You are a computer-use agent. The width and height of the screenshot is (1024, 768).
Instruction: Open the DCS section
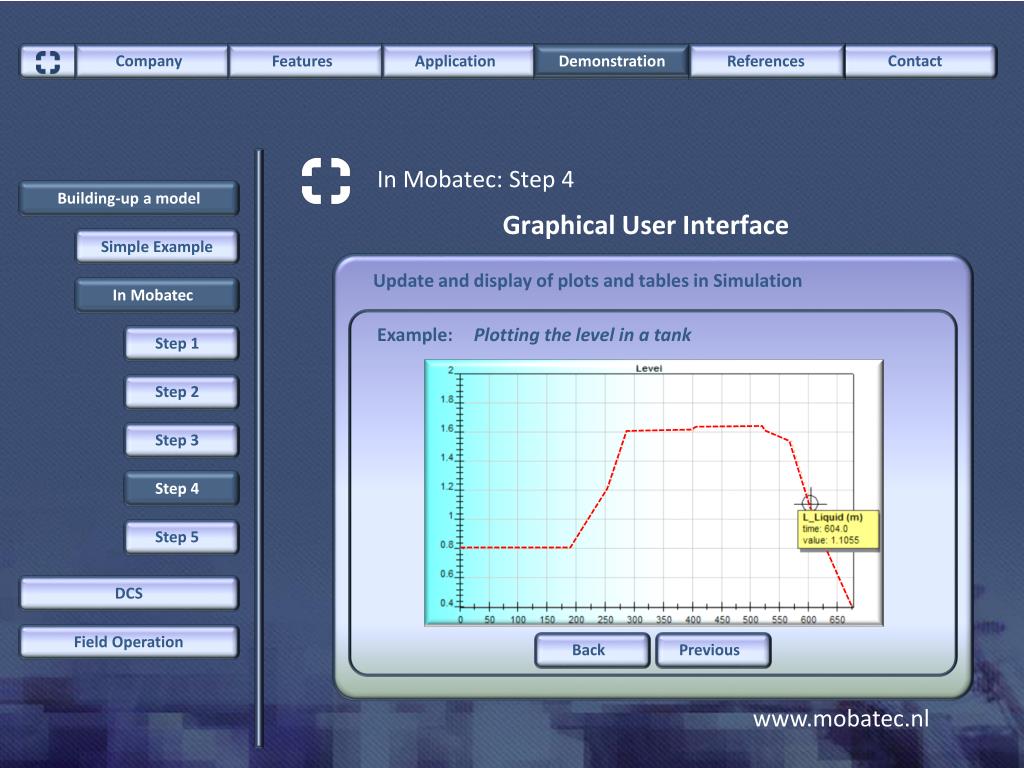[x=129, y=593]
